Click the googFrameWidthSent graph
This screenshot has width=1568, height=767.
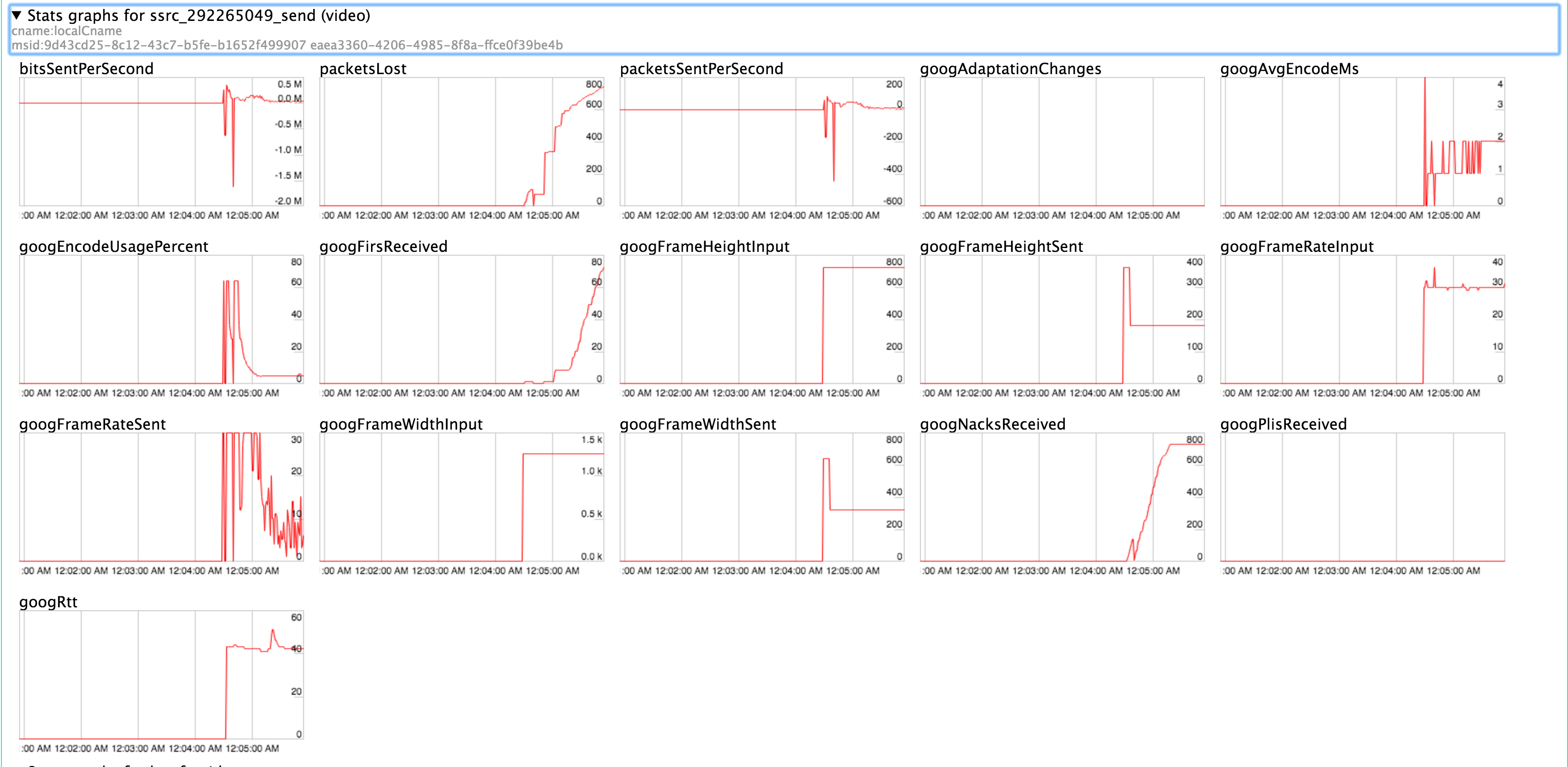point(762,498)
